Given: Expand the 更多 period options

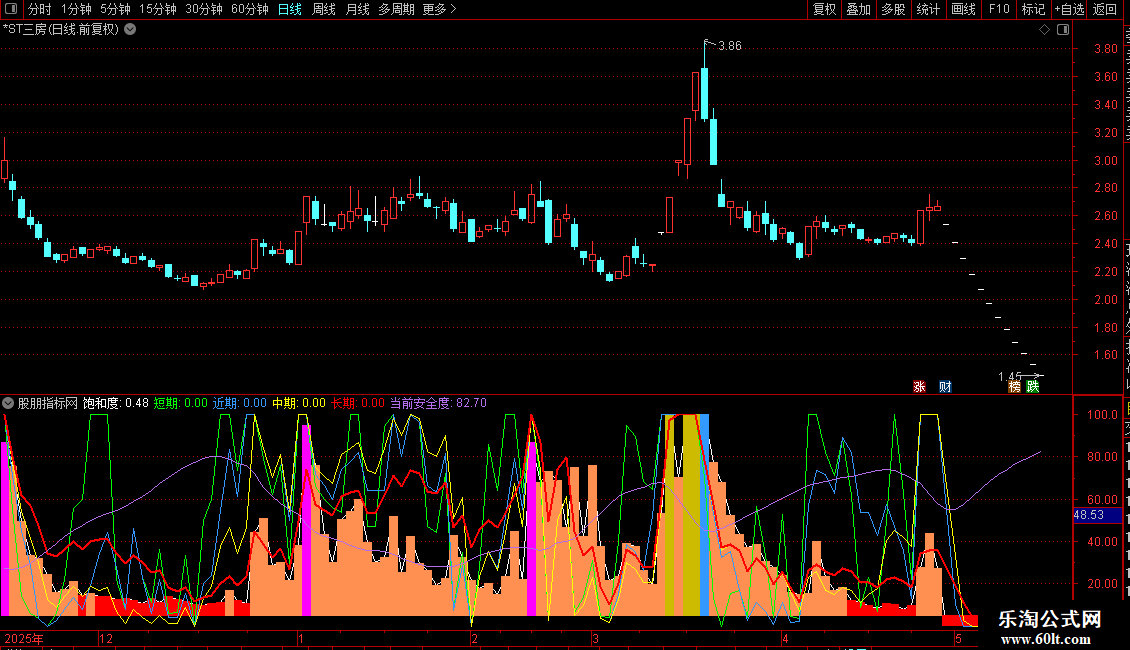Looking at the screenshot, I should [x=439, y=9].
